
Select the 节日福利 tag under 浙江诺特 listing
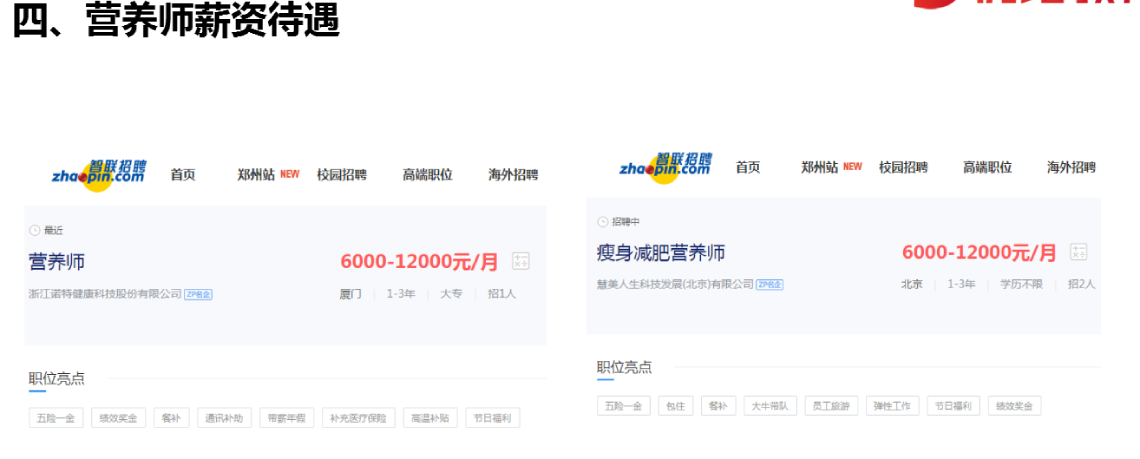tap(493, 418)
